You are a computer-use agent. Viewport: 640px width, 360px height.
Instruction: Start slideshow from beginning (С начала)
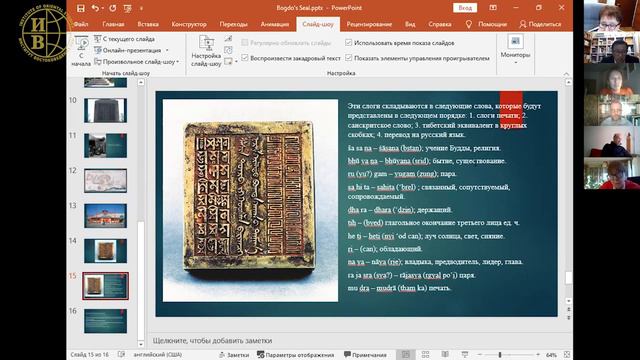[x=81, y=51]
